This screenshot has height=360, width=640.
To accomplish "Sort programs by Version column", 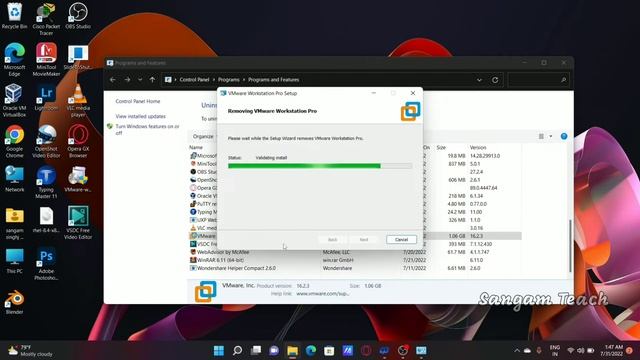I will [x=478, y=147].
